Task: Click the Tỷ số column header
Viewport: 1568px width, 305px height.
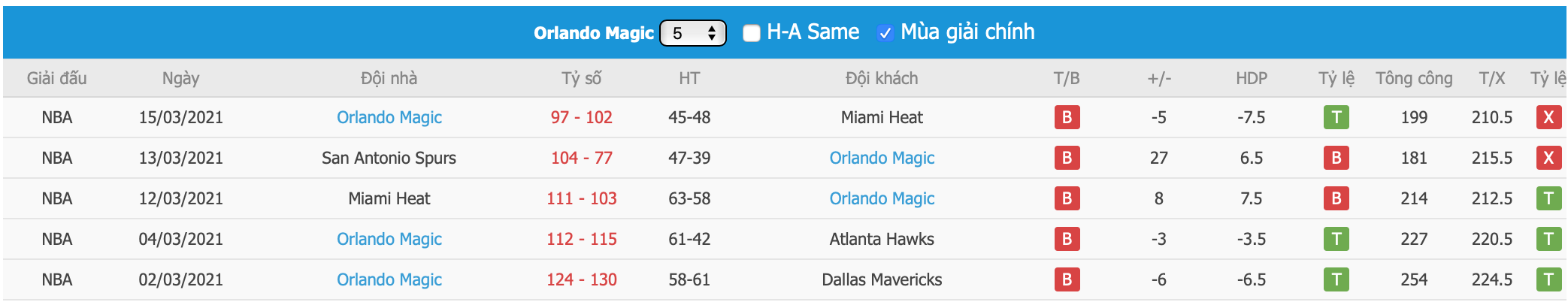Action: (581, 78)
